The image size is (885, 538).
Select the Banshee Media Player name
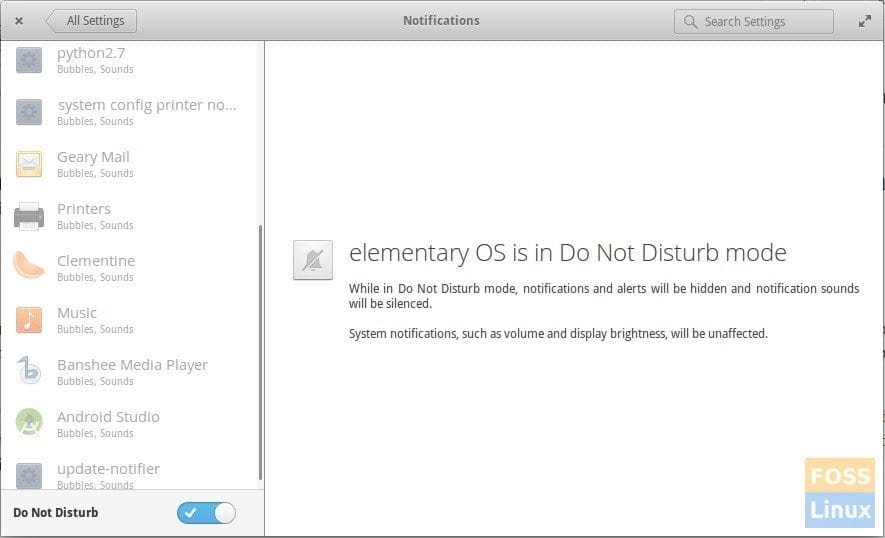coord(133,365)
